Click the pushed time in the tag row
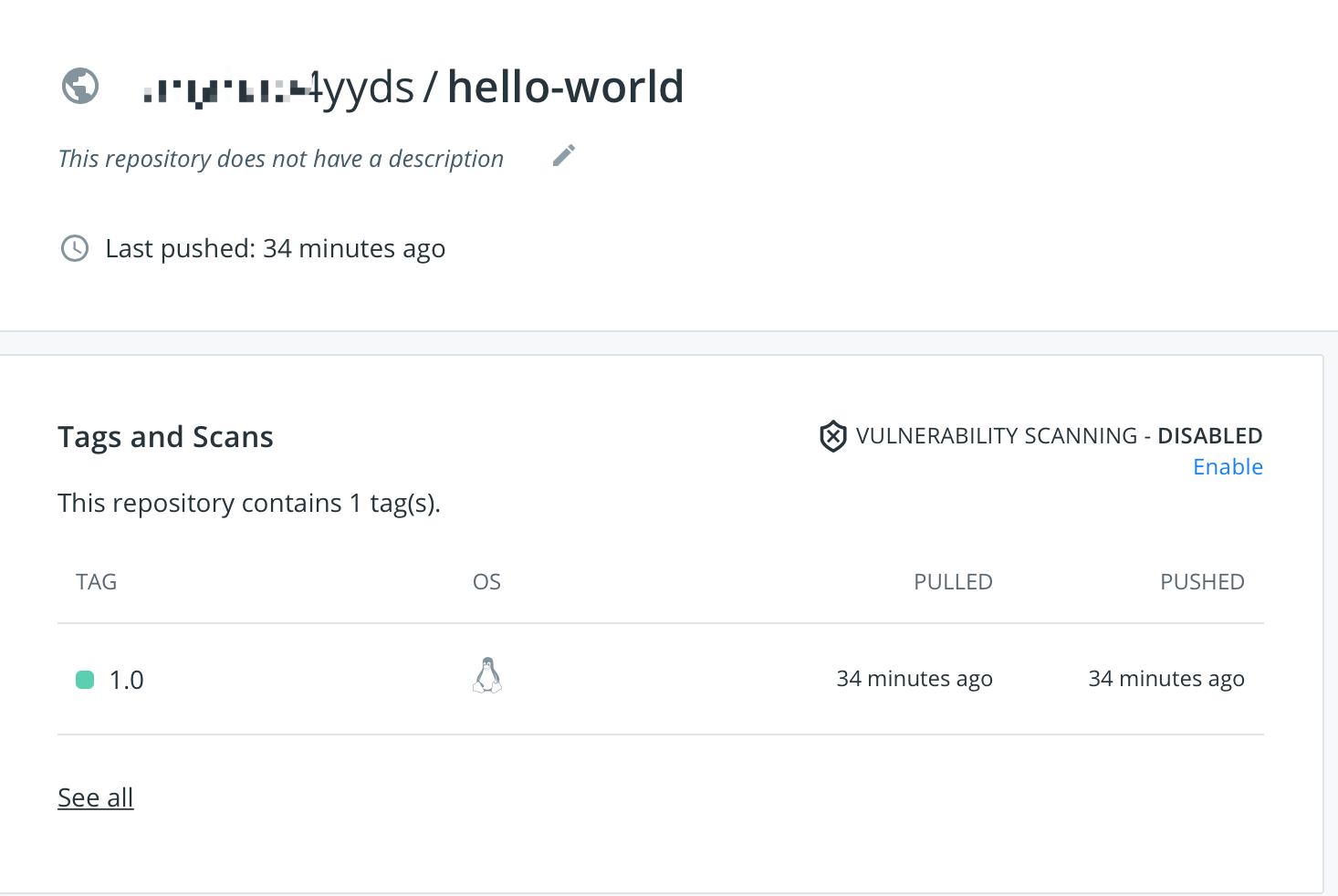 point(1166,679)
